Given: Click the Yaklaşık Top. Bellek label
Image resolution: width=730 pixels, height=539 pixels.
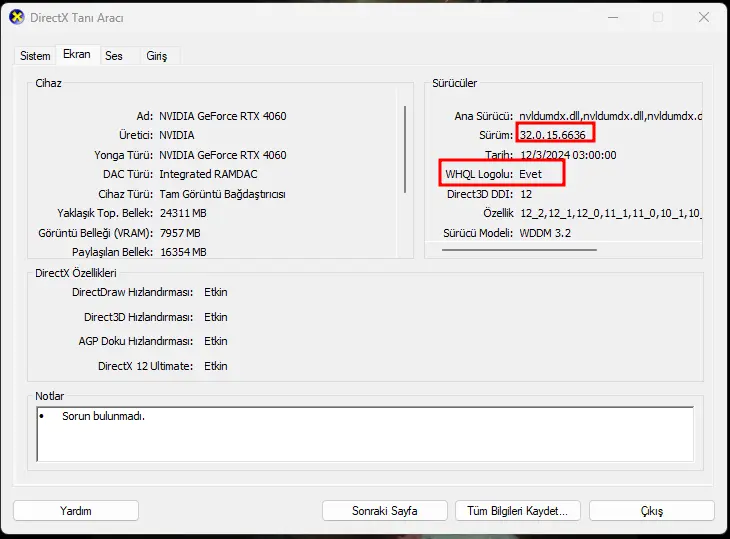Looking at the screenshot, I should point(105,213).
